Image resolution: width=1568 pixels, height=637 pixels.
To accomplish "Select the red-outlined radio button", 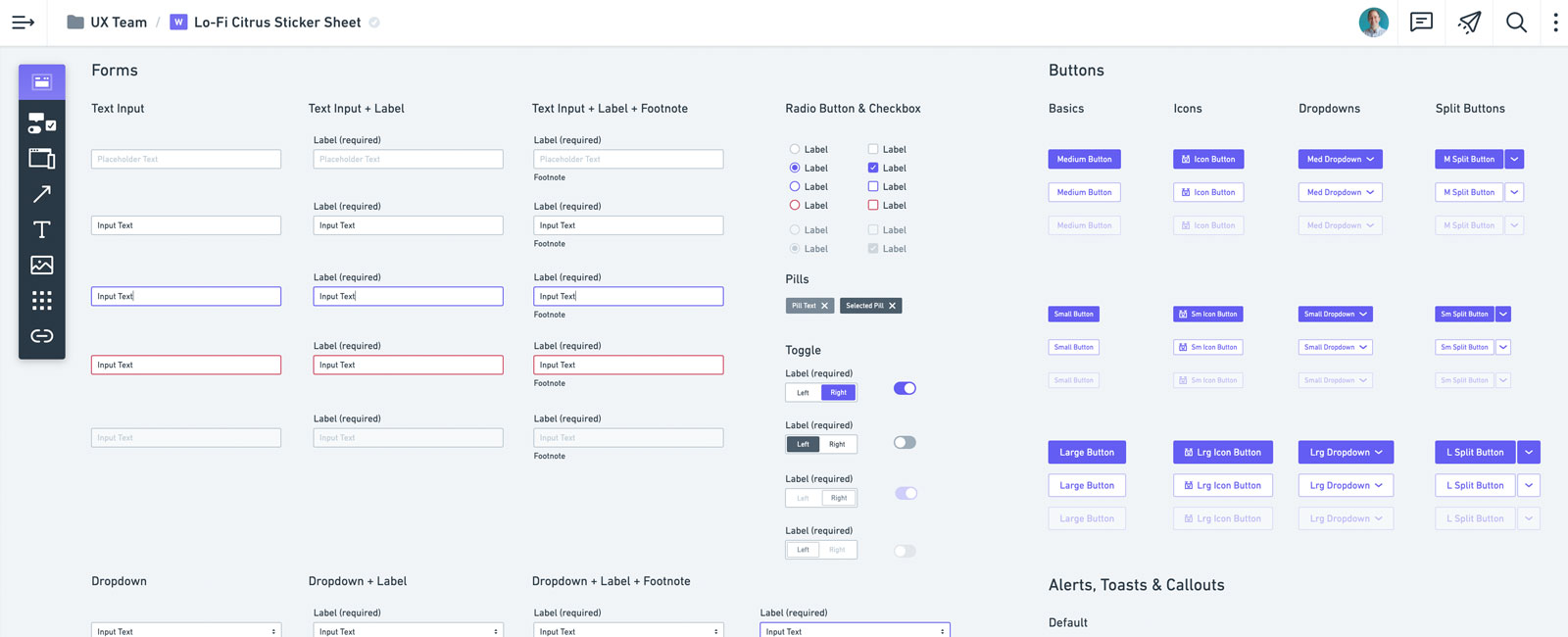I will (x=795, y=206).
